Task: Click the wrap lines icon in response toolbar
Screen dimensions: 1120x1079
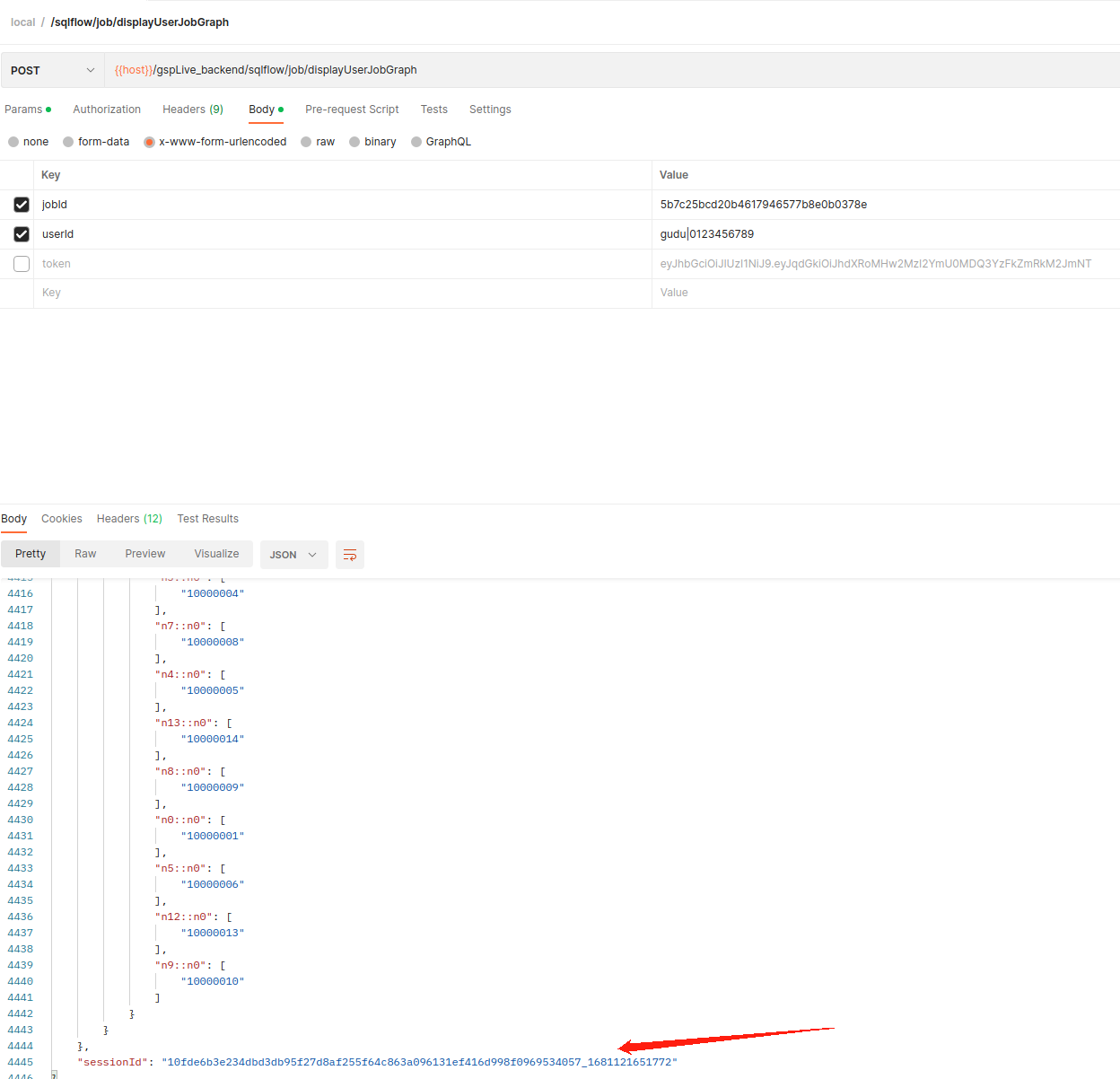Action: [350, 555]
